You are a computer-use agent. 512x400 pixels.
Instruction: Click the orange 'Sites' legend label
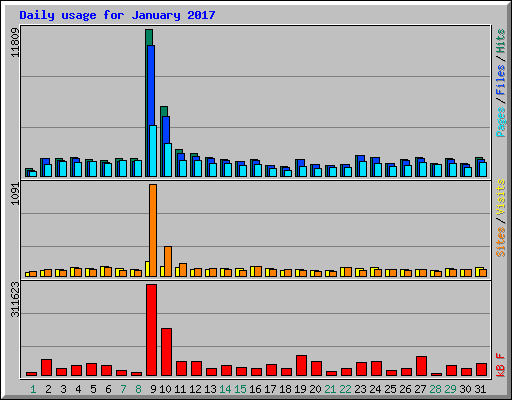click(501, 241)
